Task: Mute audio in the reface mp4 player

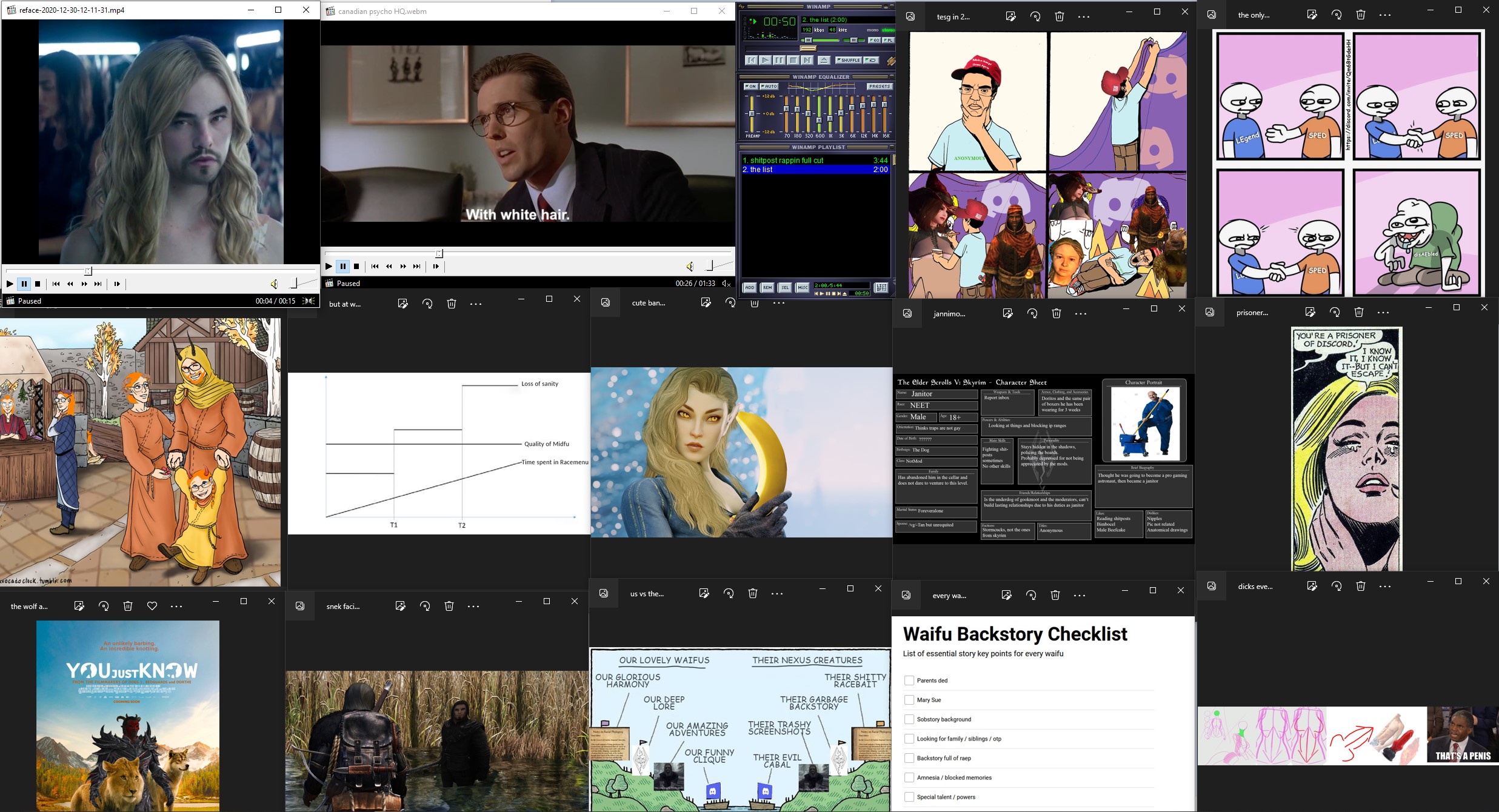Action: [x=274, y=284]
